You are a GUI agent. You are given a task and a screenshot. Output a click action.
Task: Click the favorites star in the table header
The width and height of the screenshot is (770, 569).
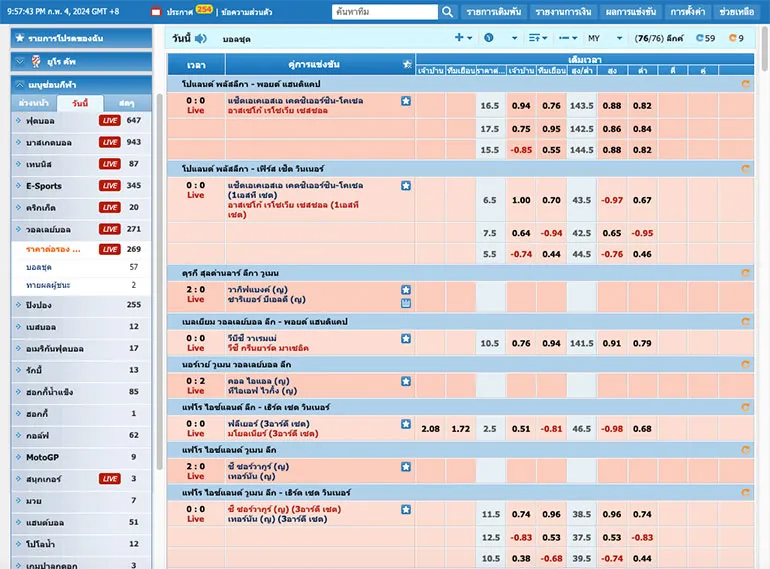point(406,64)
